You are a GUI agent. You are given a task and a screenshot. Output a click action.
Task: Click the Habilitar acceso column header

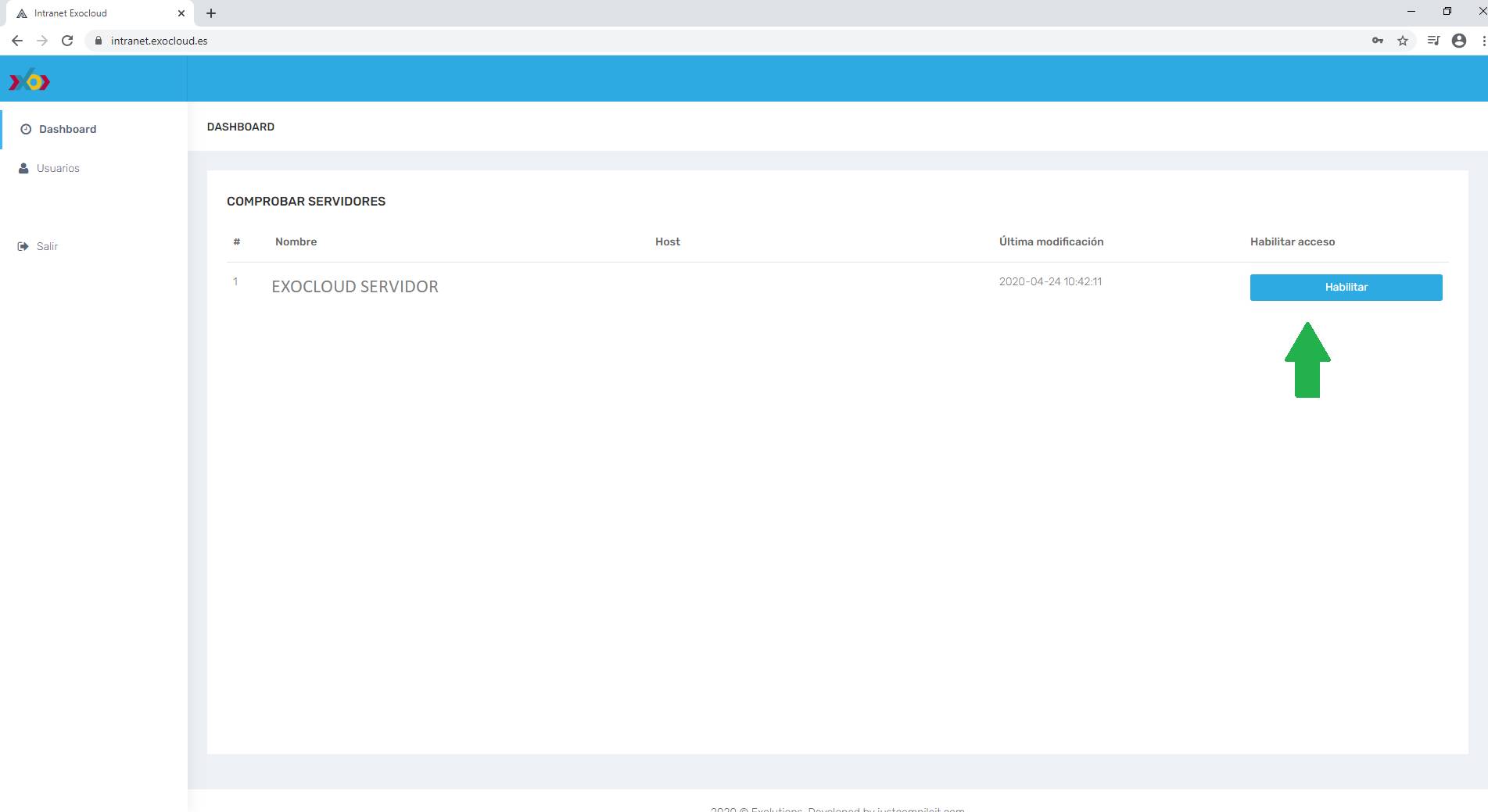tap(1293, 241)
